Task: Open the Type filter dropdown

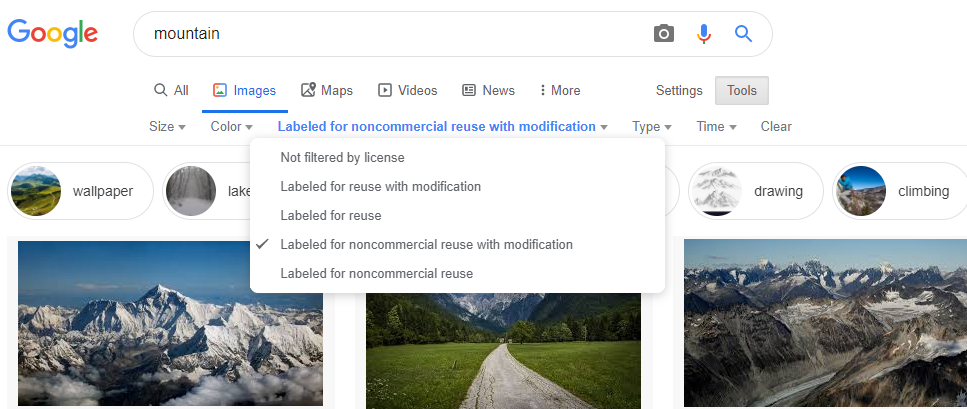Action: (x=651, y=127)
